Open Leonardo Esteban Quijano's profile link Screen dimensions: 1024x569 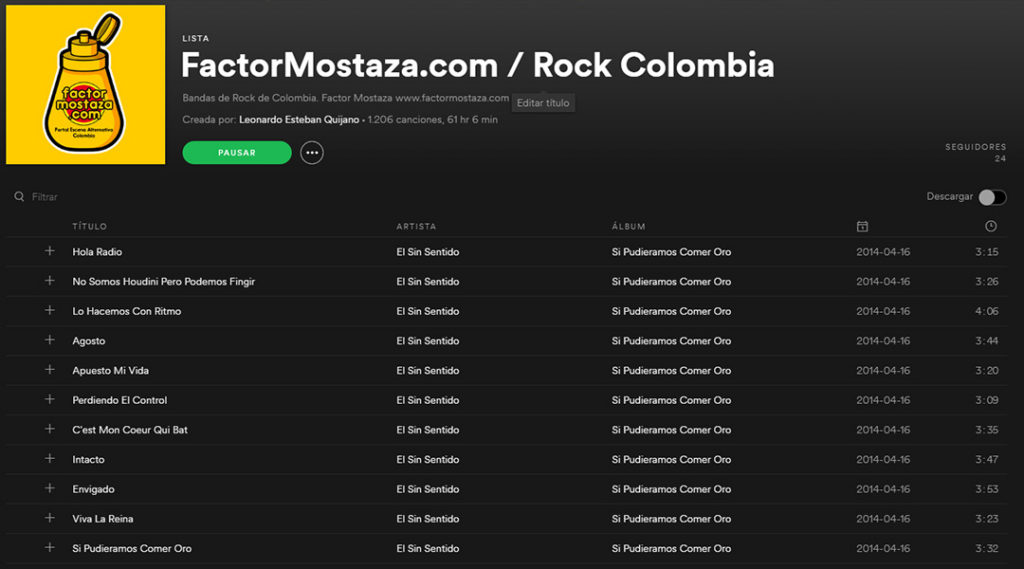(x=299, y=120)
